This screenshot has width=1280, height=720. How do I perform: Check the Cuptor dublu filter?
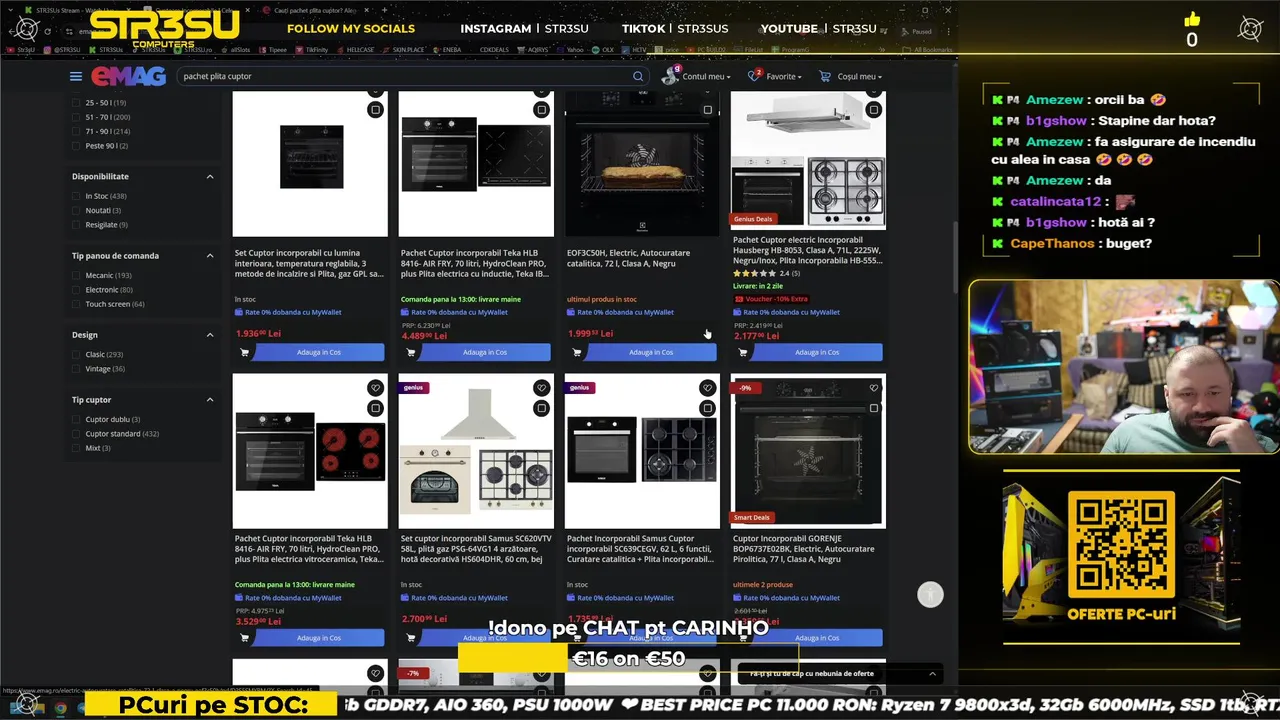coord(77,419)
